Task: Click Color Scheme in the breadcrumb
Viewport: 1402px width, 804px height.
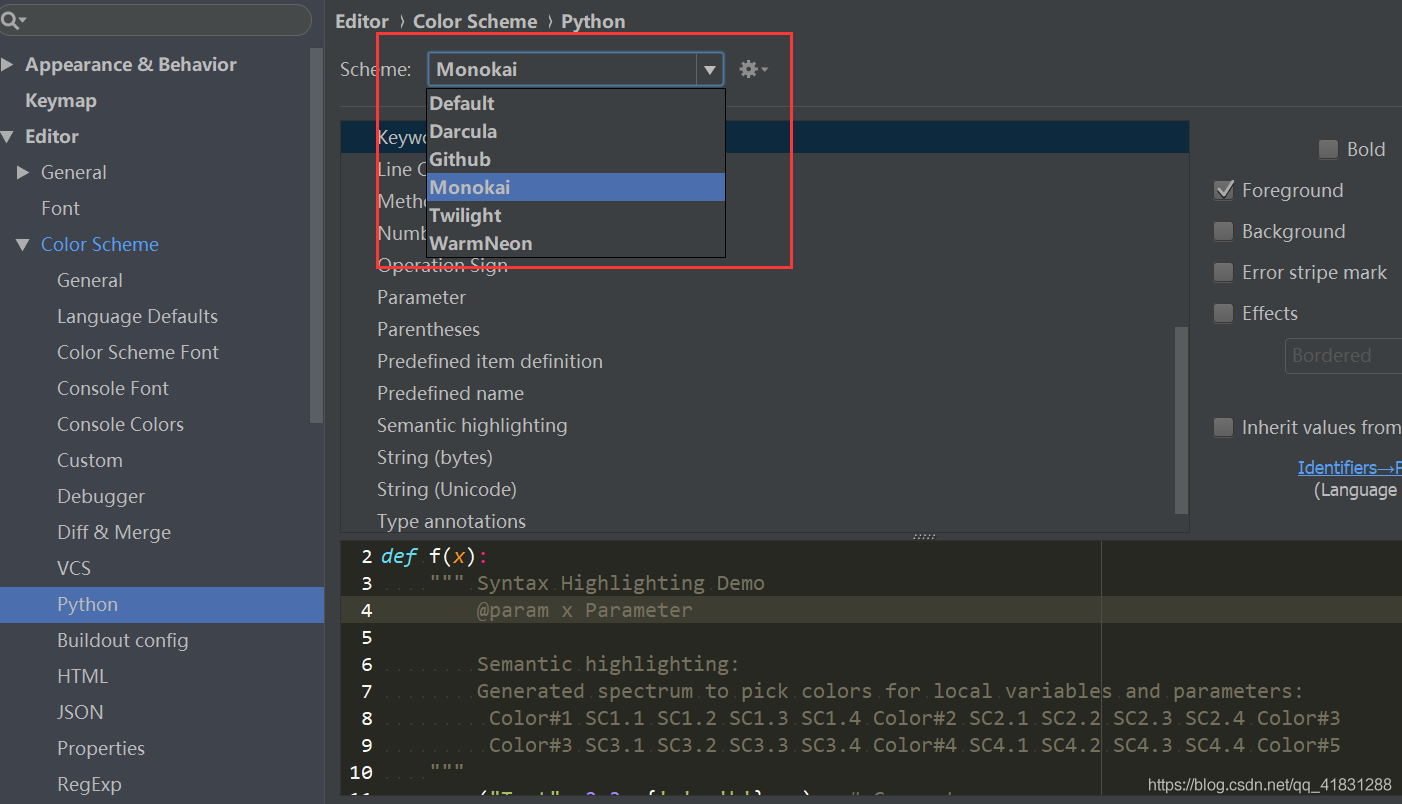Action: [x=475, y=21]
